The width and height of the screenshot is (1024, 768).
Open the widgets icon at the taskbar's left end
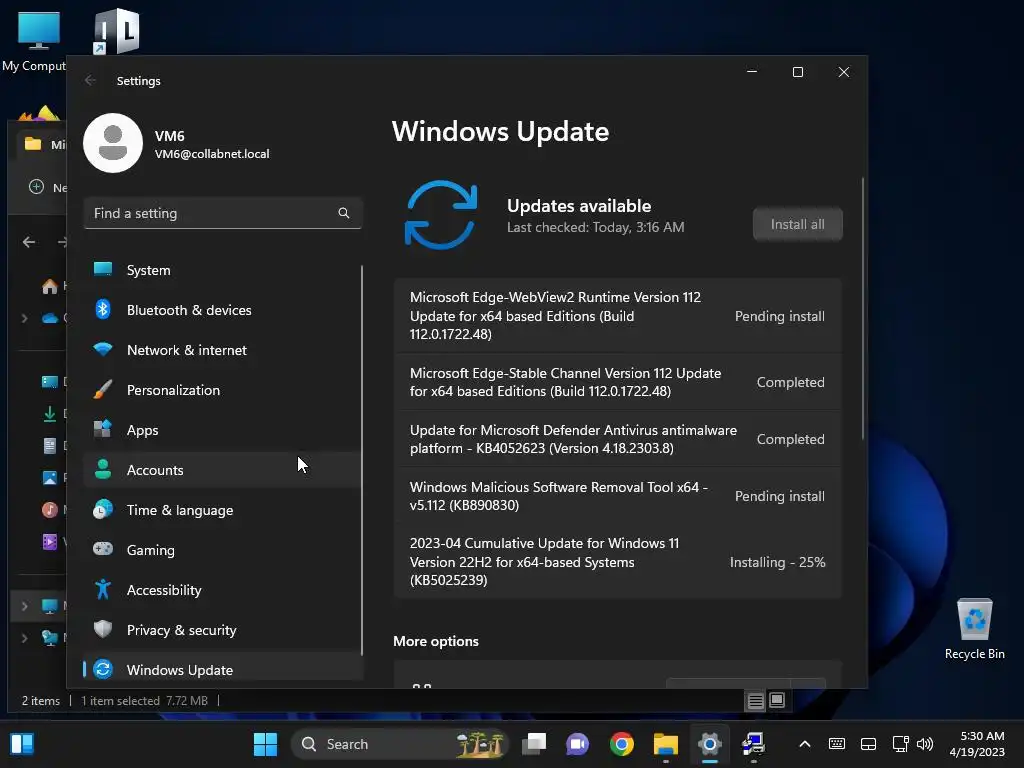pyautogui.click(x=22, y=744)
